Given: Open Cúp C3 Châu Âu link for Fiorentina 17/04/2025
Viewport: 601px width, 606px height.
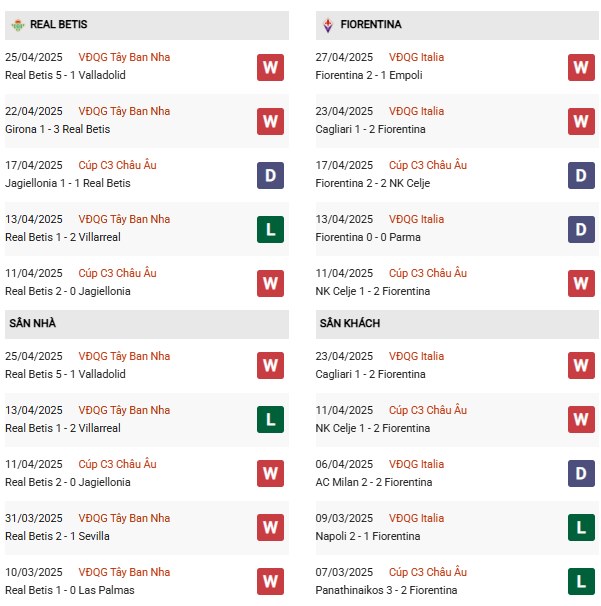Looking at the screenshot, I should (x=428, y=165).
